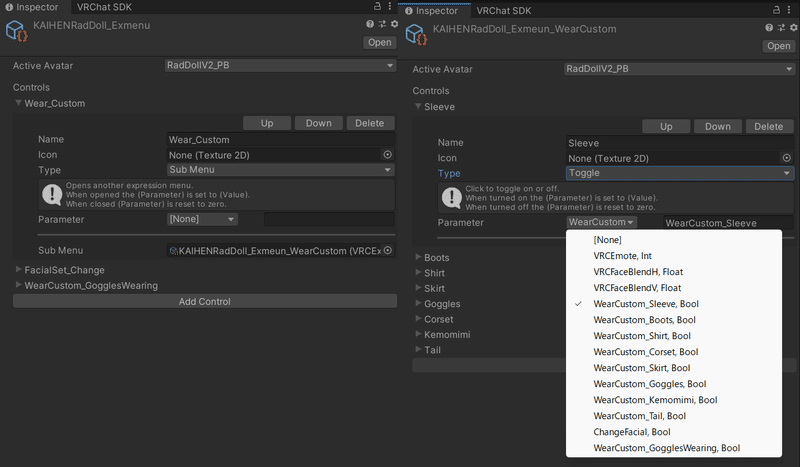
Task: Open kebab menu in left Inspector panel
Action: tap(390, 6)
